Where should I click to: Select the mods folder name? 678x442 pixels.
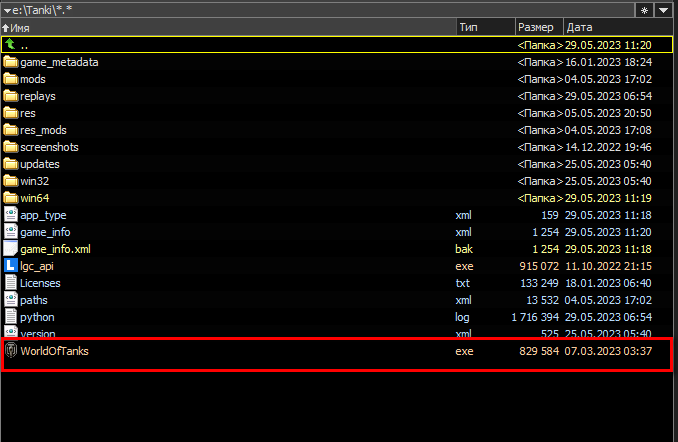pos(33,79)
